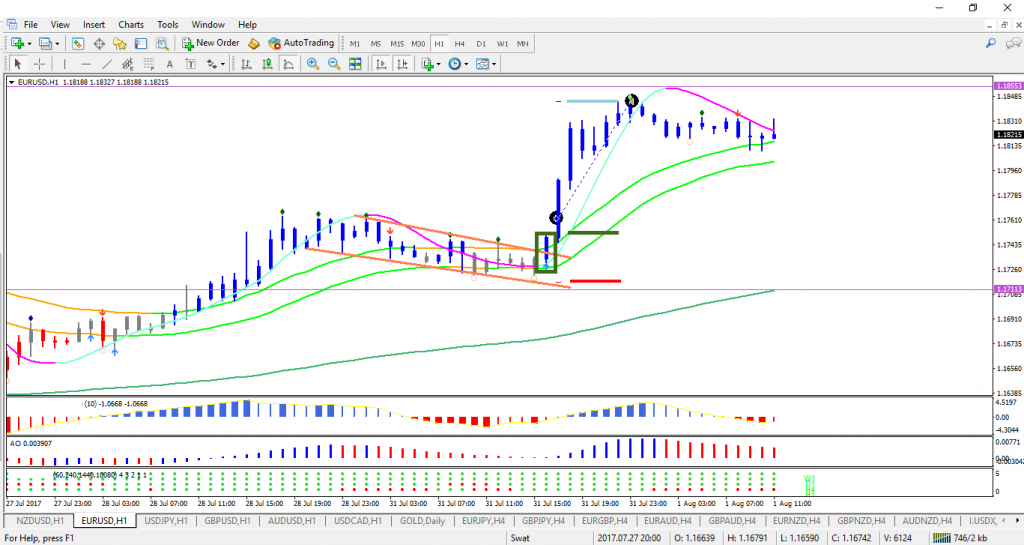Viewport: 1024px width, 545px height.
Task: Switch chart to candlesticks mode
Action: click(267, 64)
